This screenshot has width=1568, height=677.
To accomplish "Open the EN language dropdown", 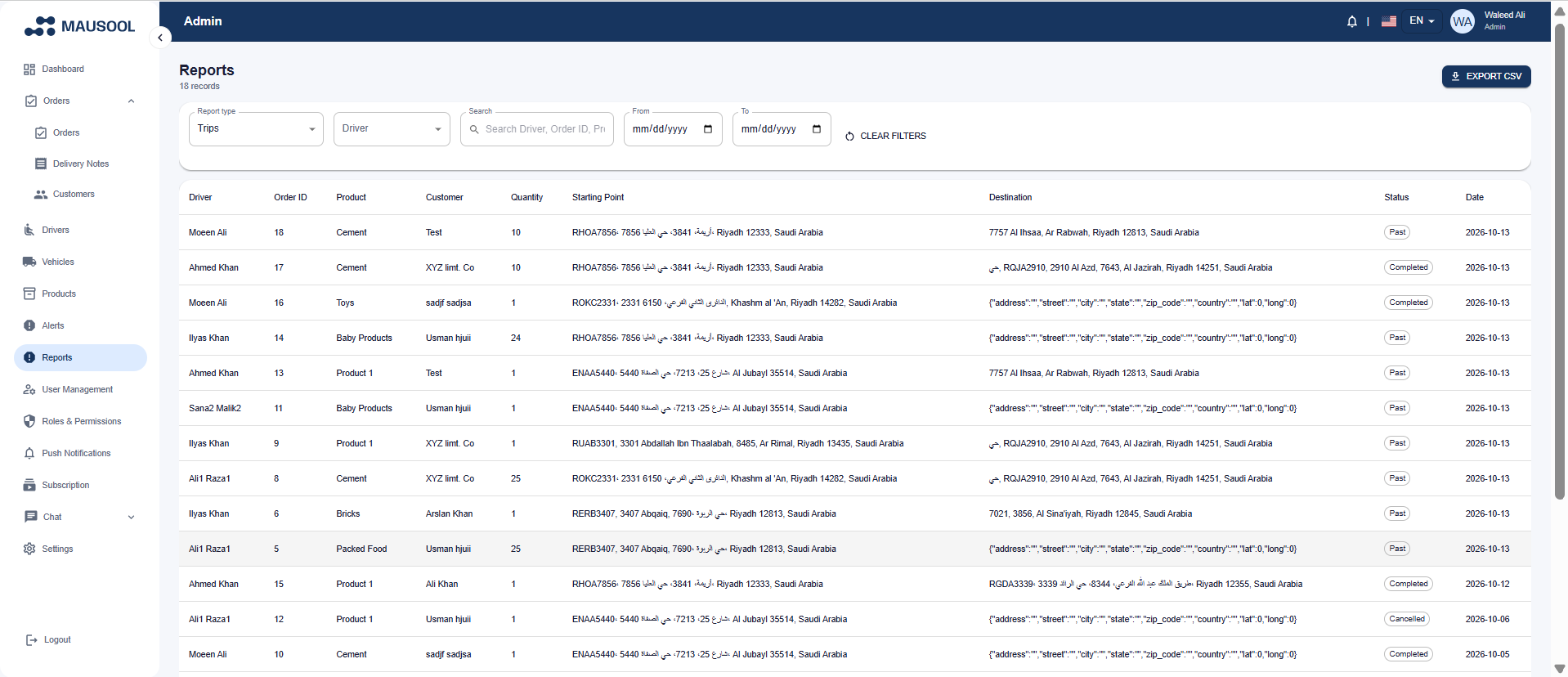I will [1422, 21].
